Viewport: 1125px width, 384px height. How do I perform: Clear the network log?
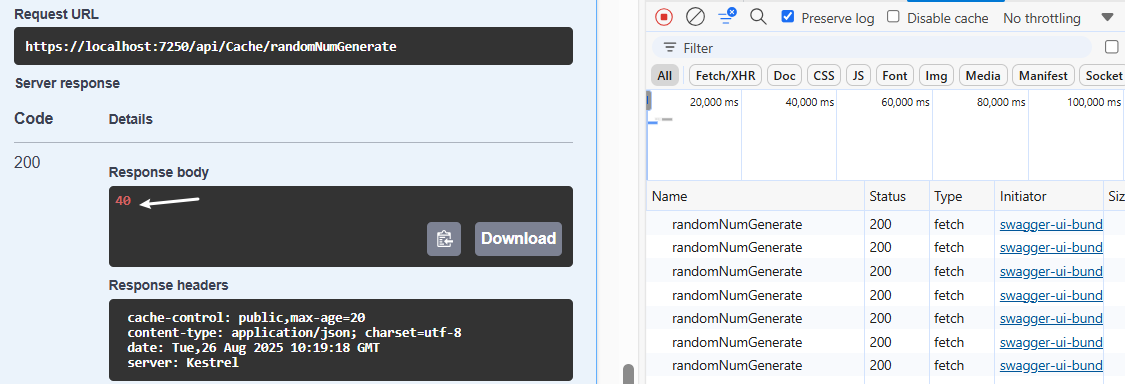coord(695,17)
